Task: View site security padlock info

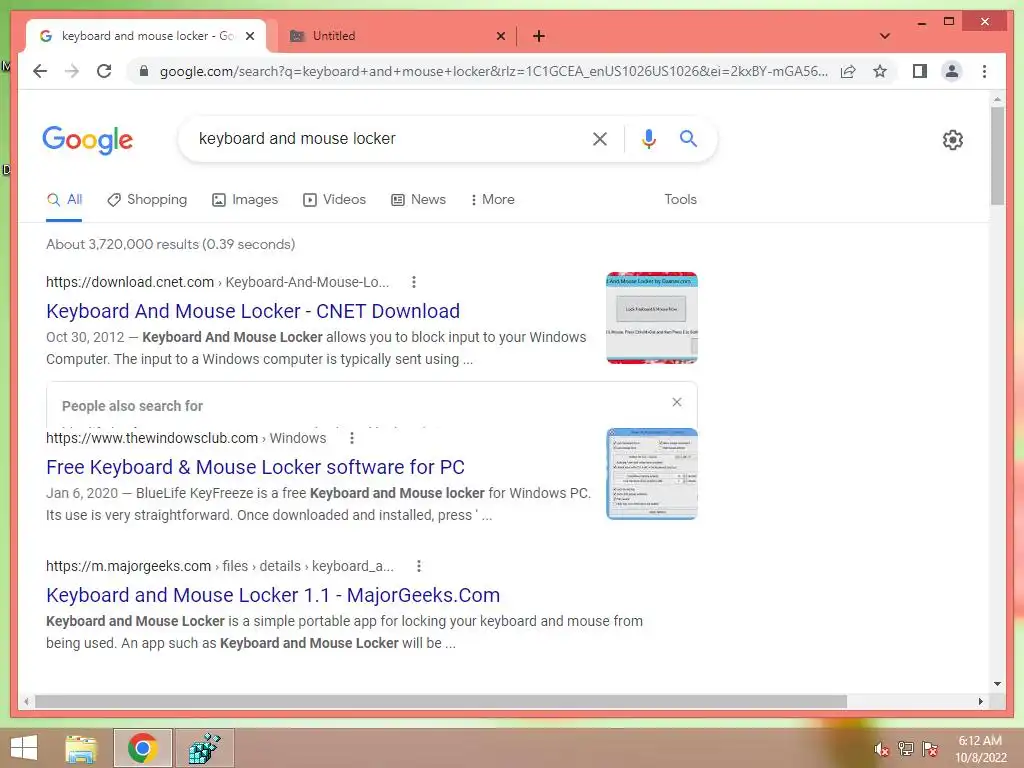Action: click(144, 71)
